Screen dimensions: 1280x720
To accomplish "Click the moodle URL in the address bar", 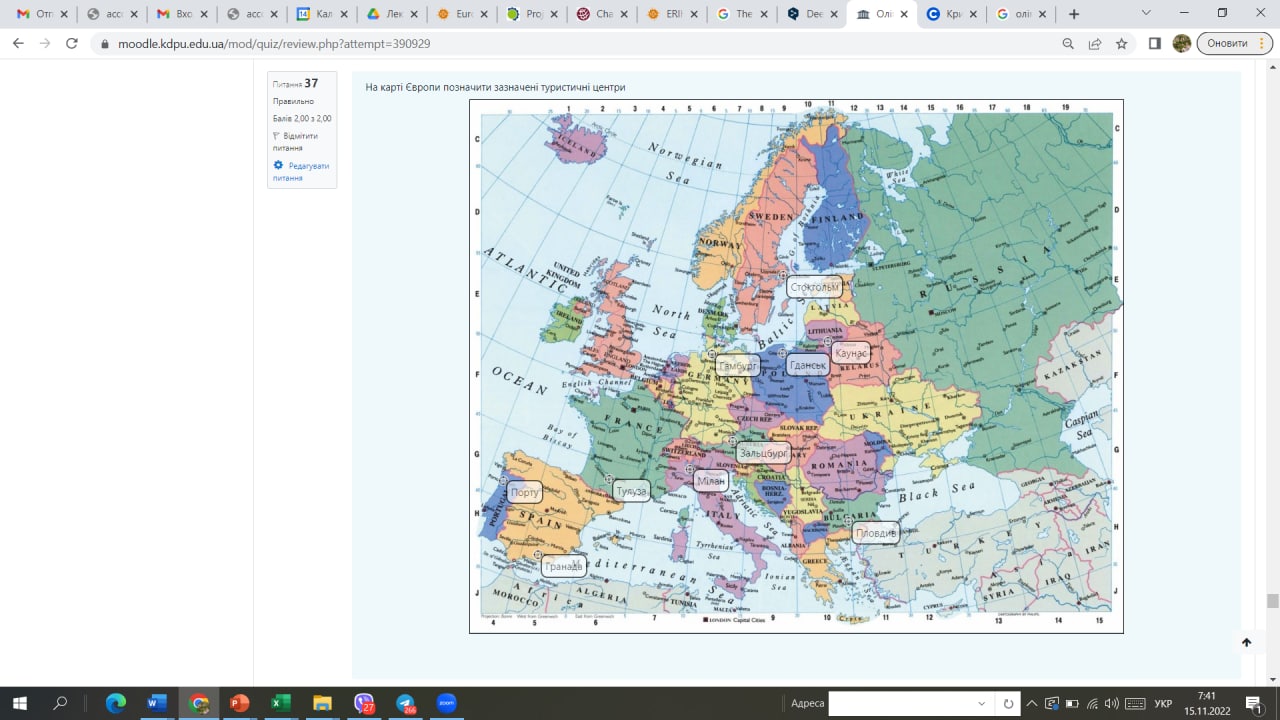I will coord(274,44).
